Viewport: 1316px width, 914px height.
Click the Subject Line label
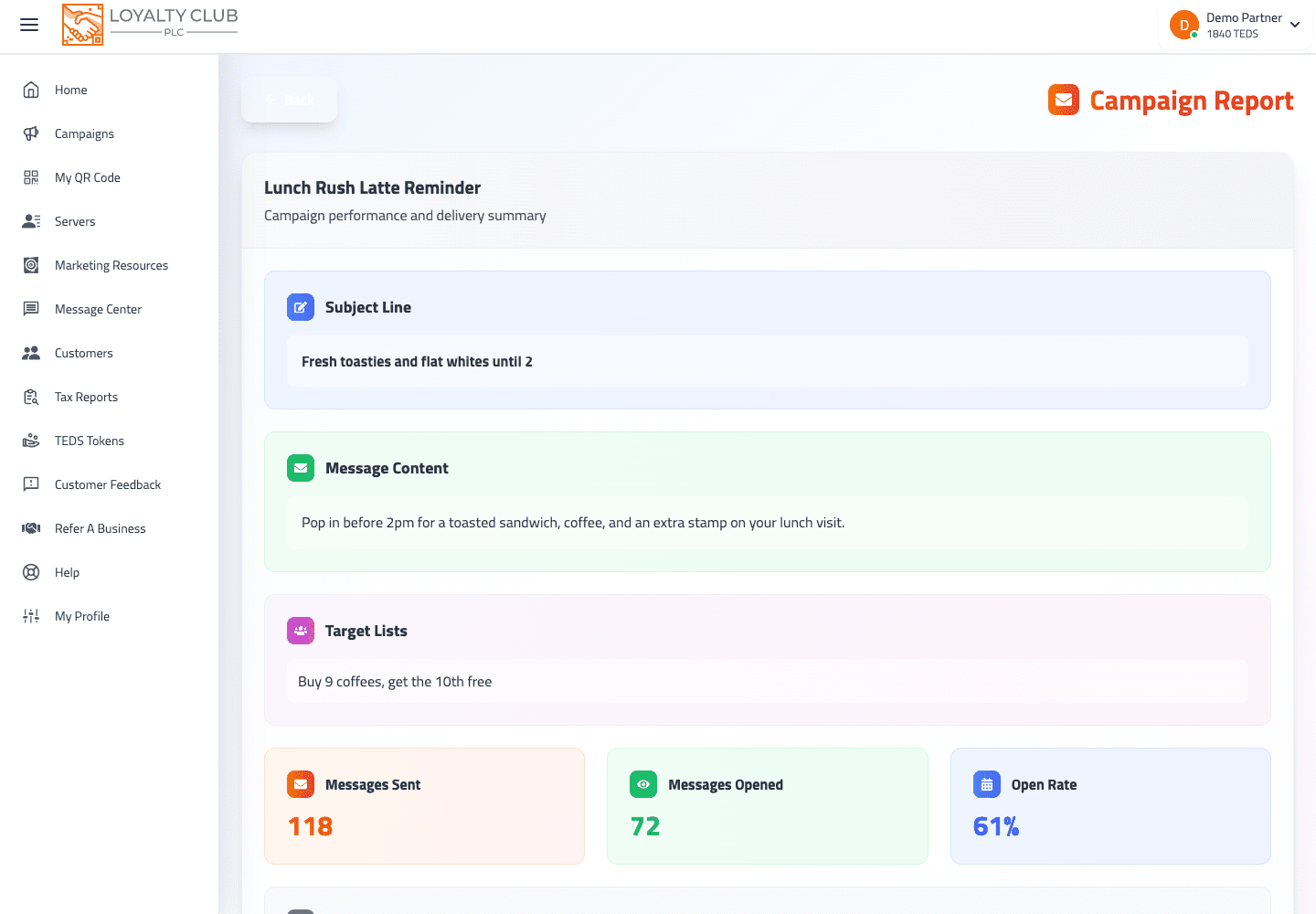pos(368,307)
